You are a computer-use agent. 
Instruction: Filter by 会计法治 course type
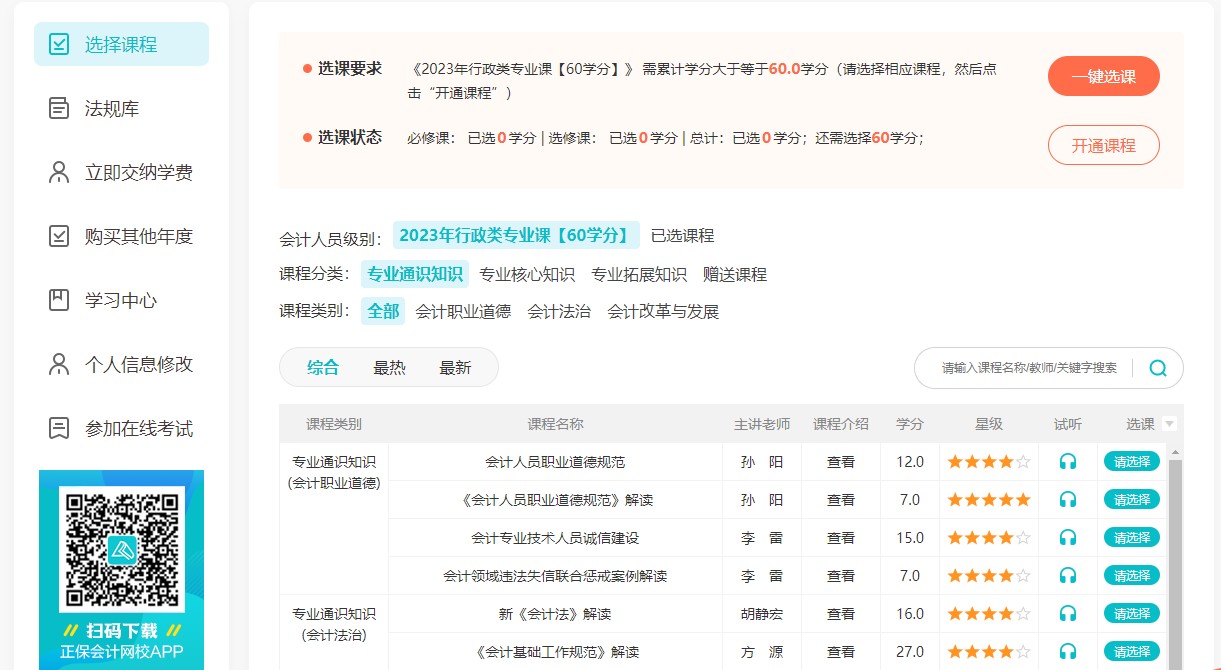[559, 312]
